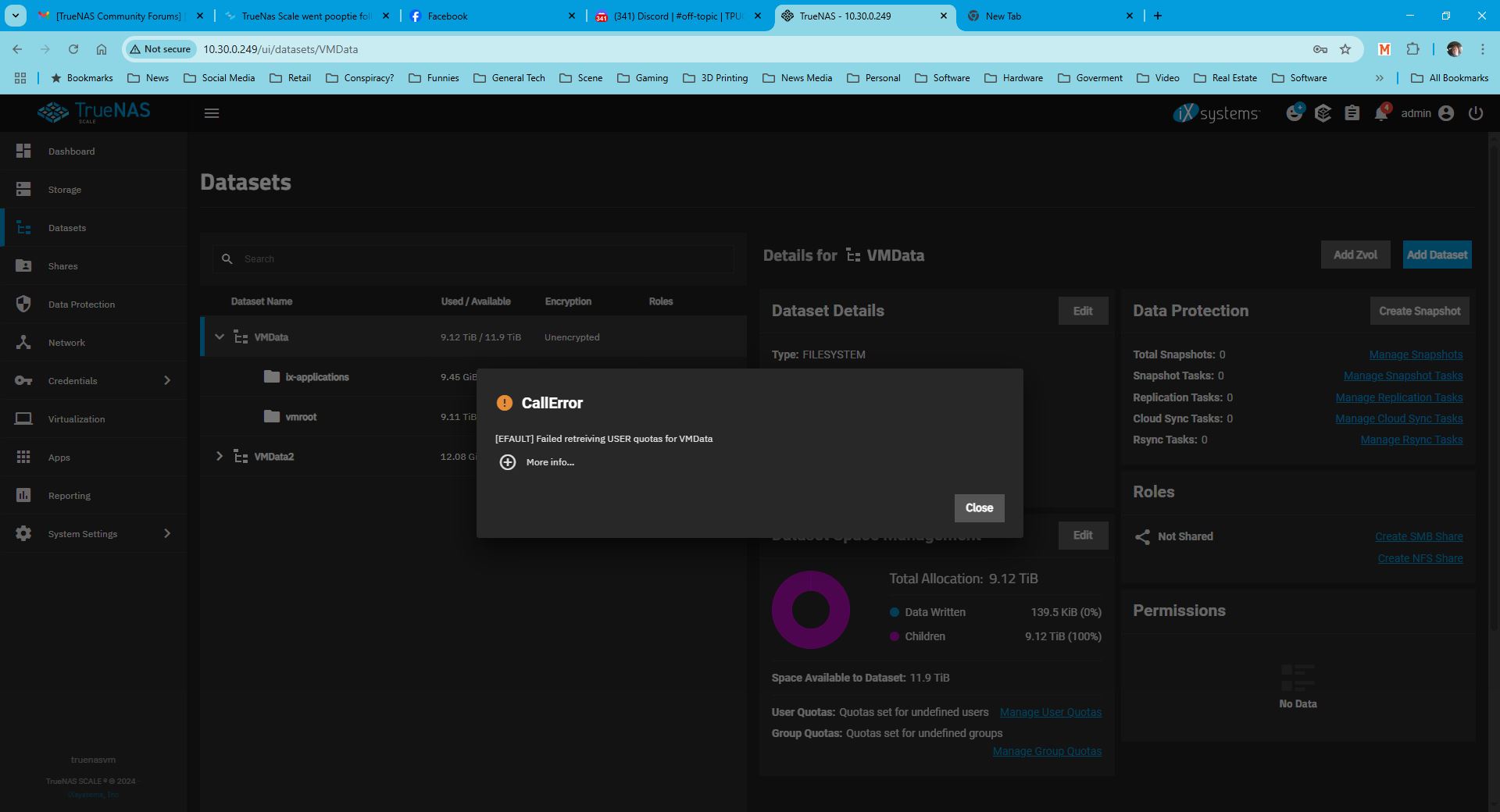Open the alerts bell notifications
1500x812 pixels.
tap(1381, 113)
